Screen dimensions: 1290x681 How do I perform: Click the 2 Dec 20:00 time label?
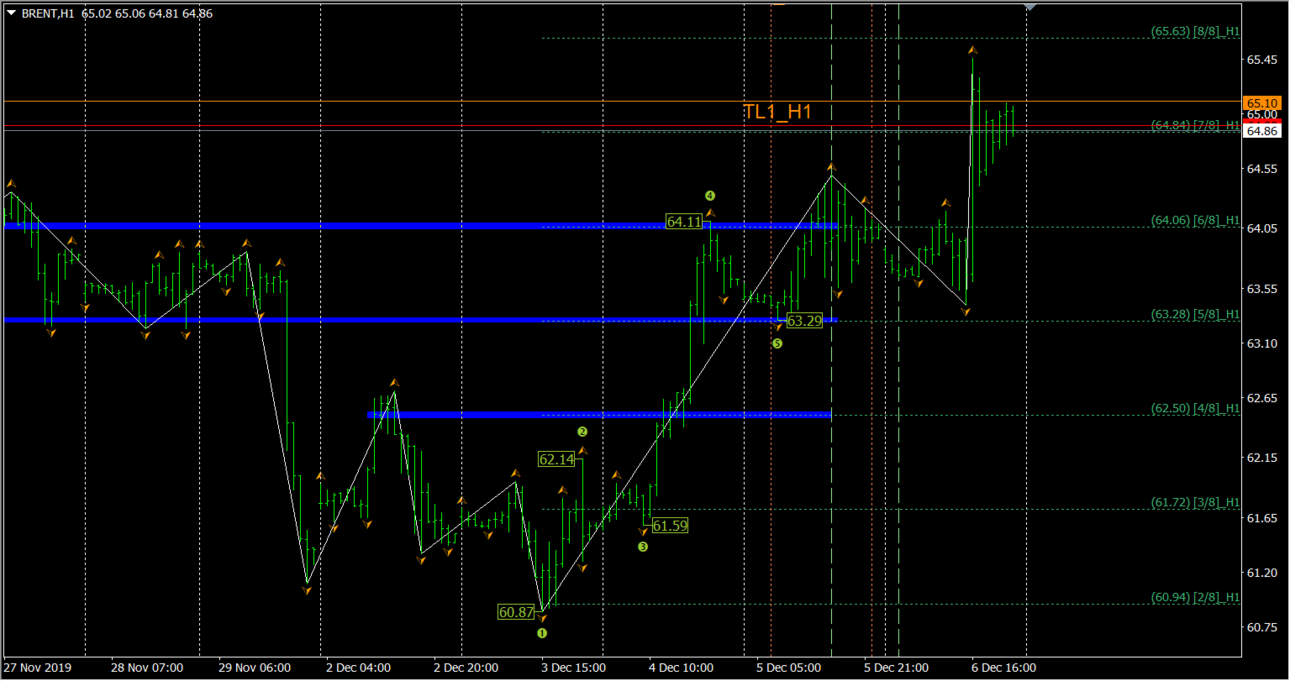click(467, 667)
